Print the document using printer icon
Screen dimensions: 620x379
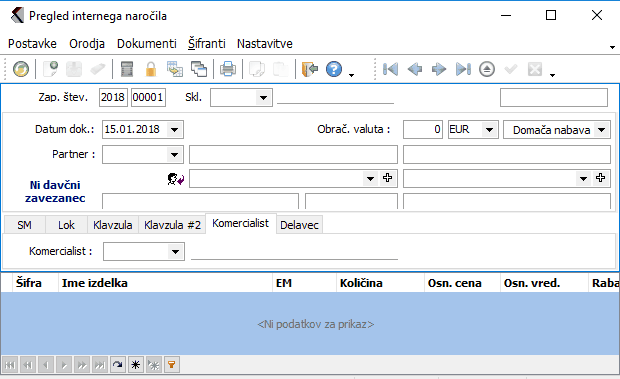pyautogui.click(x=228, y=70)
